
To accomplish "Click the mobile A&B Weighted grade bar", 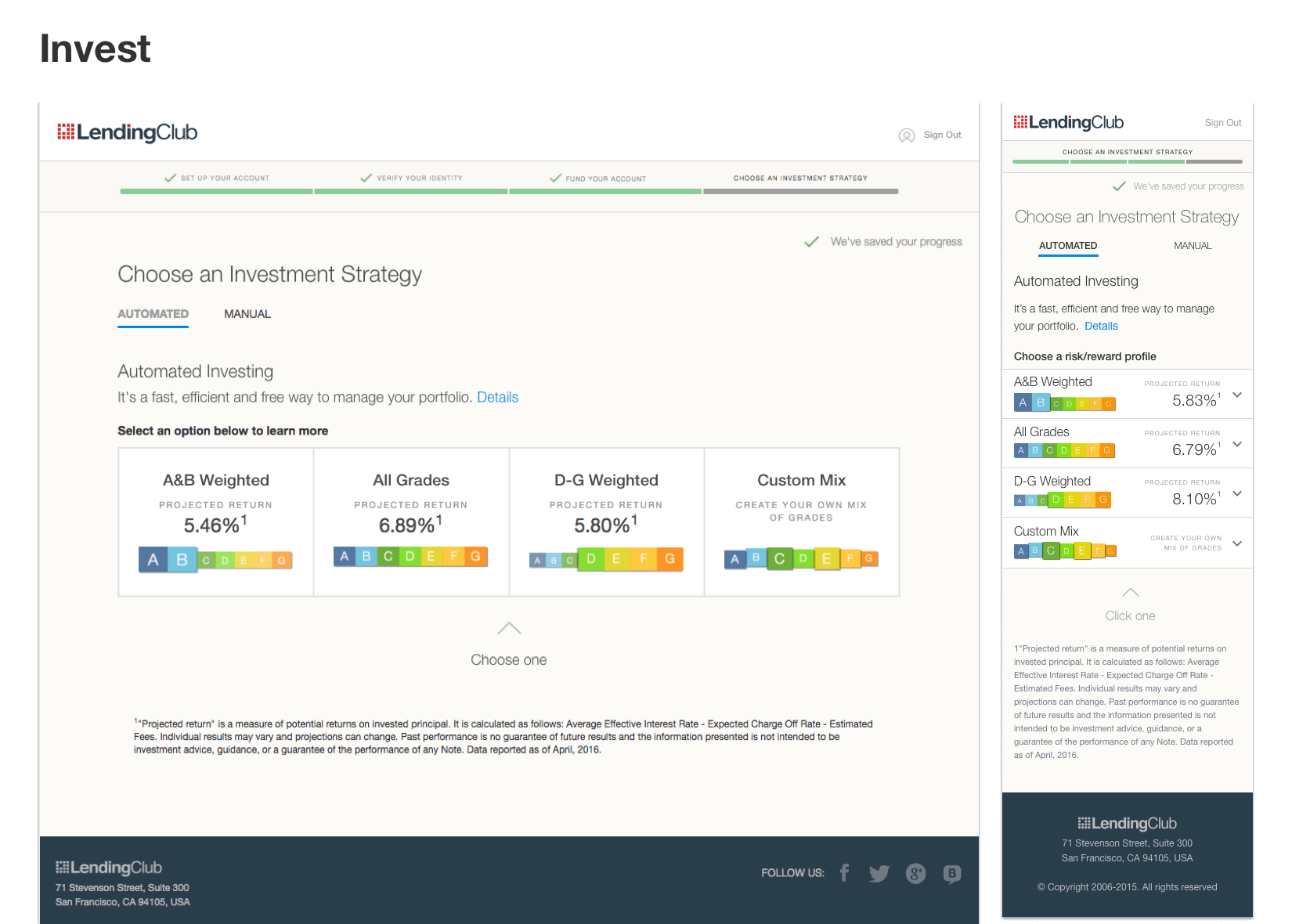I will click(1064, 403).
